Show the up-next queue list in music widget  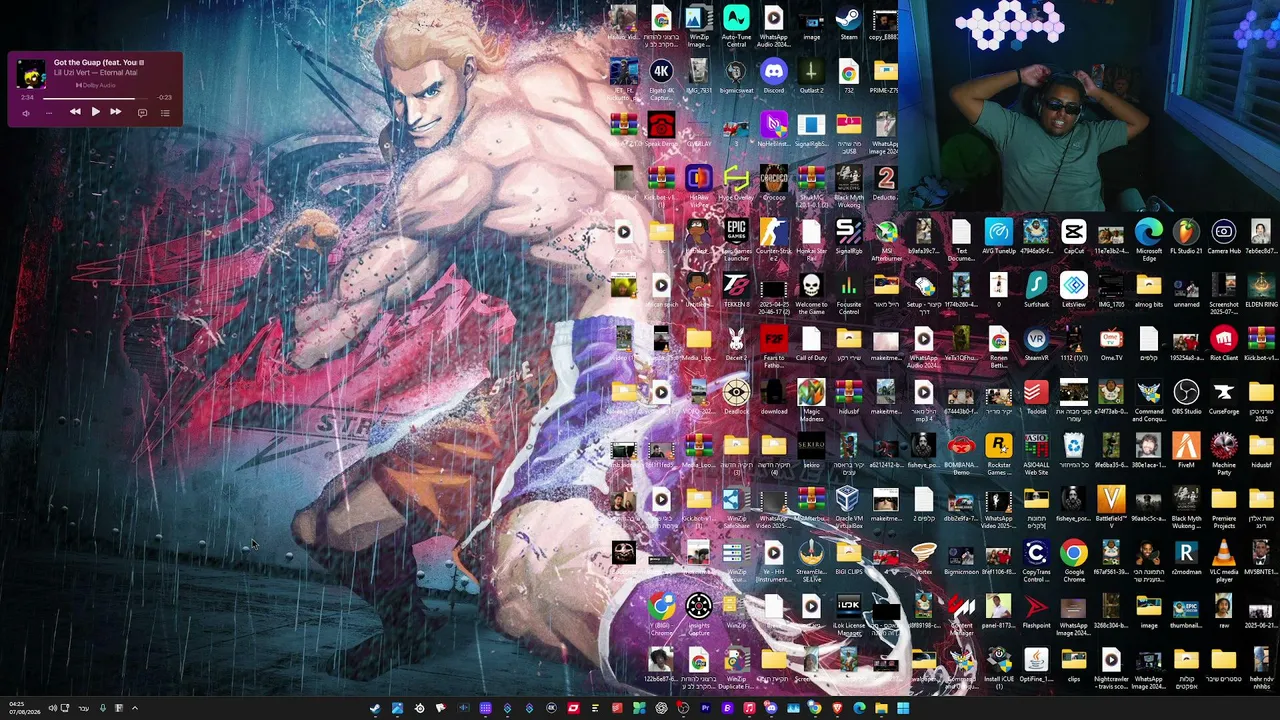click(165, 113)
